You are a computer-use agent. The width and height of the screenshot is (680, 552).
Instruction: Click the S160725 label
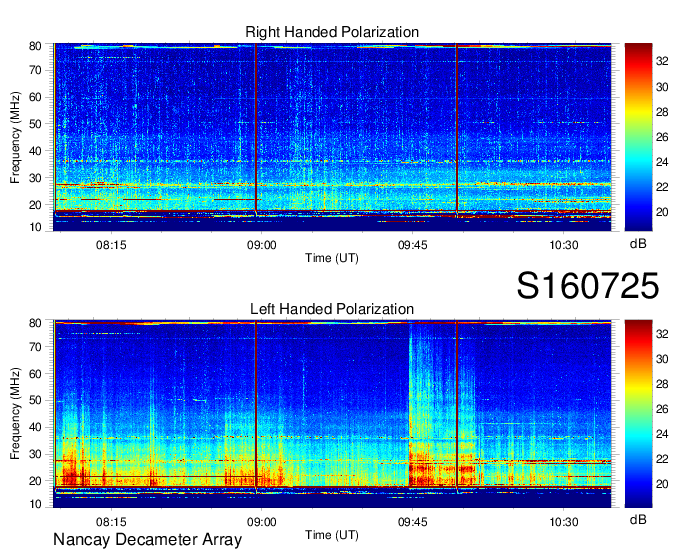[x=588, y=286]
